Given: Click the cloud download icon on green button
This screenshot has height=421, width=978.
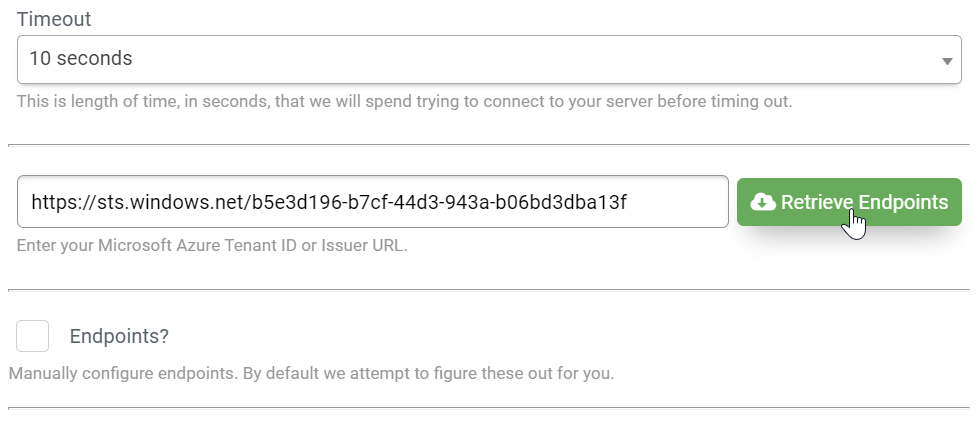Looking at the screenshot, I should [763, 202].
